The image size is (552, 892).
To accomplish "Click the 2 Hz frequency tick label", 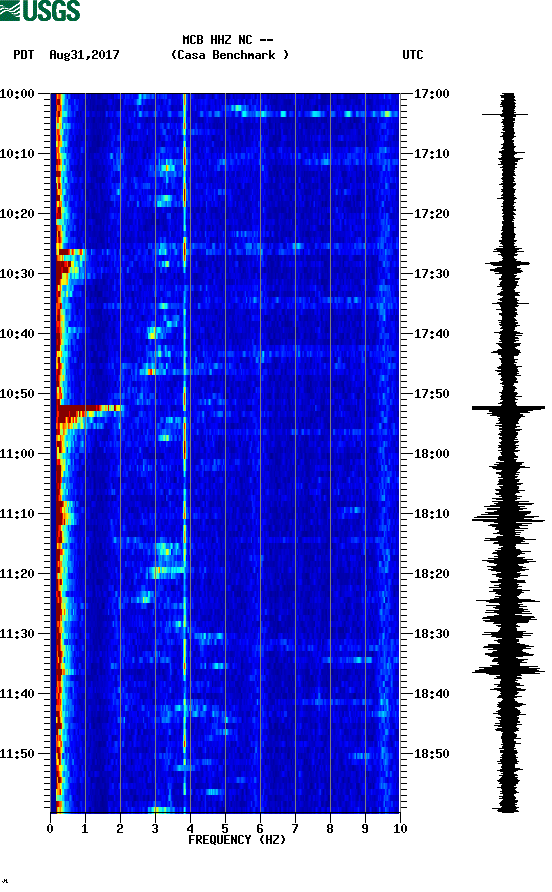I will click(x=120, y=828).
